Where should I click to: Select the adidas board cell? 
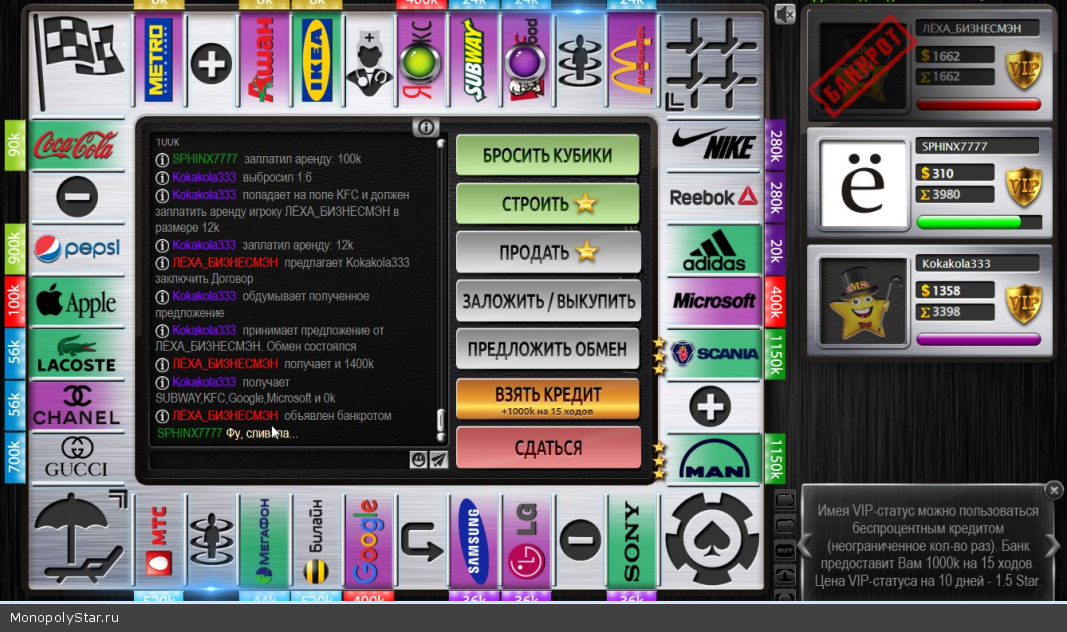coord(713,250)
